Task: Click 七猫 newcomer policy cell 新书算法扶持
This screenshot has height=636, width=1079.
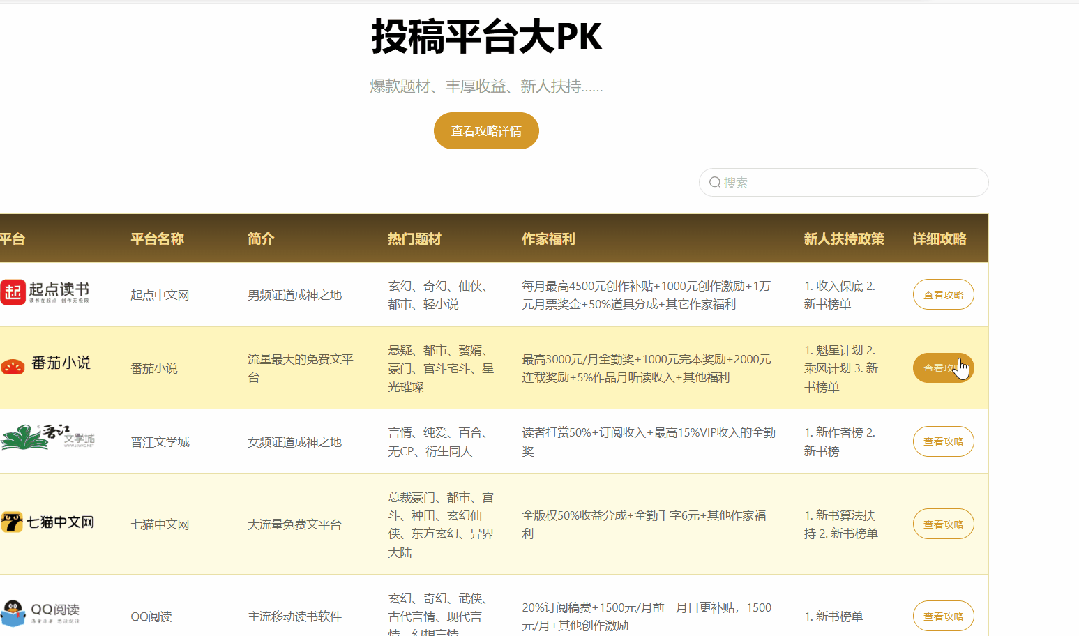Action: pyautogui.click(x=841, y=524)
